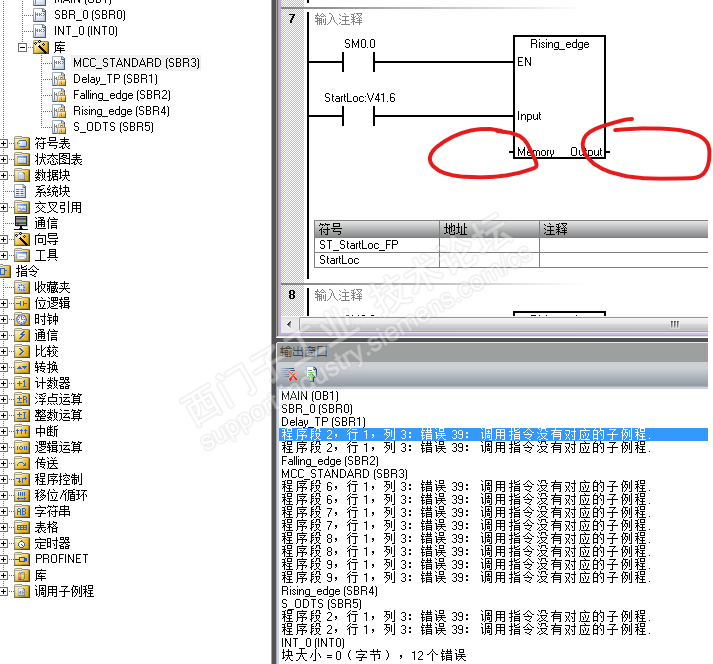Click the 计数器 instruction icon
The width and height of the screenshot is (713, 664).
21,383
